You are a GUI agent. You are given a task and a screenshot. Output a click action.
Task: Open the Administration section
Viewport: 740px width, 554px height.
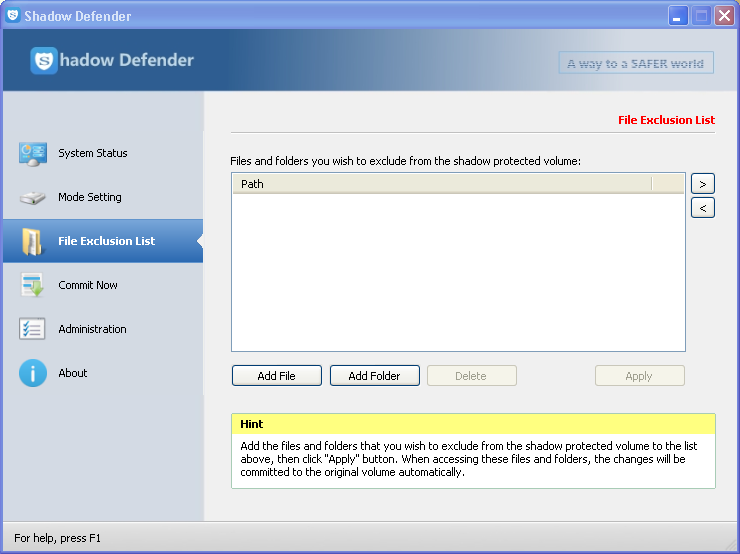103,329
